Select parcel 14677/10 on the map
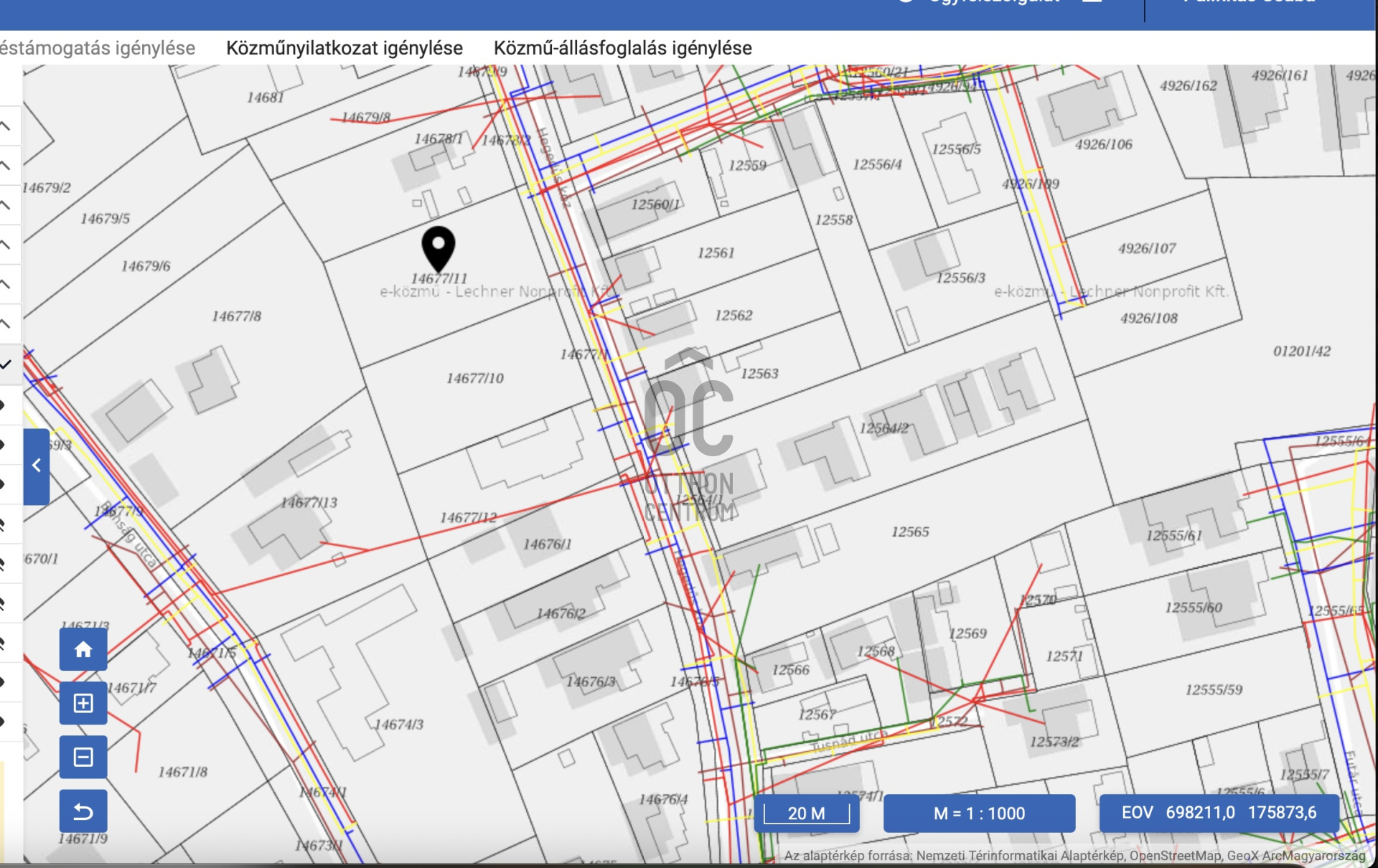This screenshot has width=1378, height=868. [474, 378]
